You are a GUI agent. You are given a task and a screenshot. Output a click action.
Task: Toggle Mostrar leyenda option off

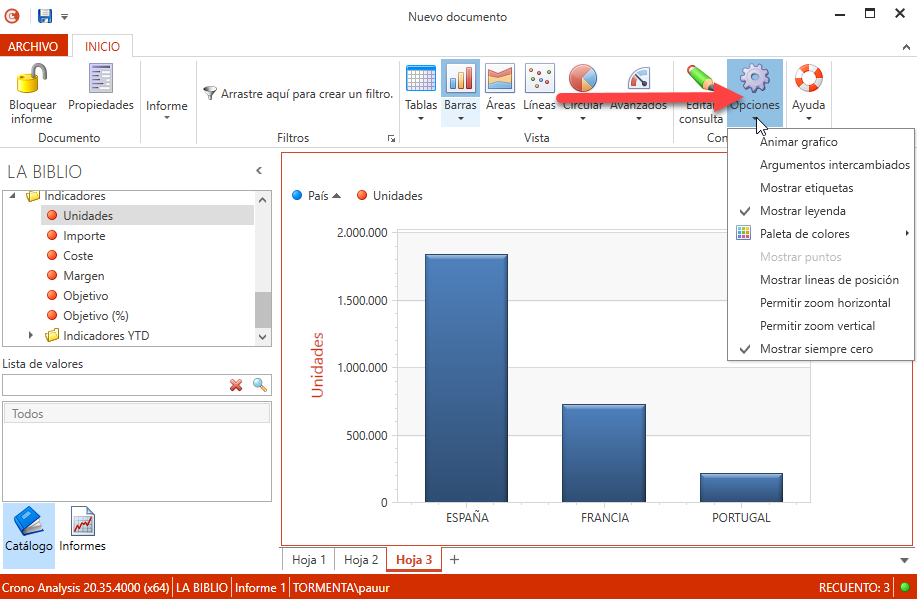[802, 211]
